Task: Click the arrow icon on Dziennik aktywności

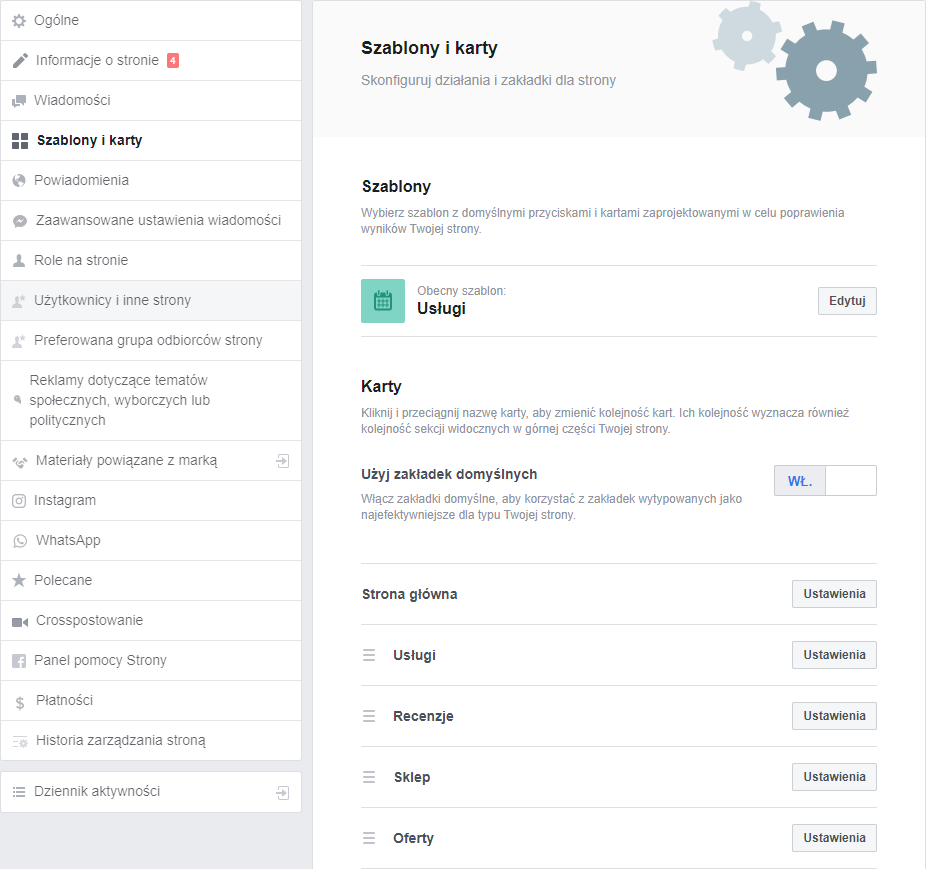Action: [x=283, y=792]
